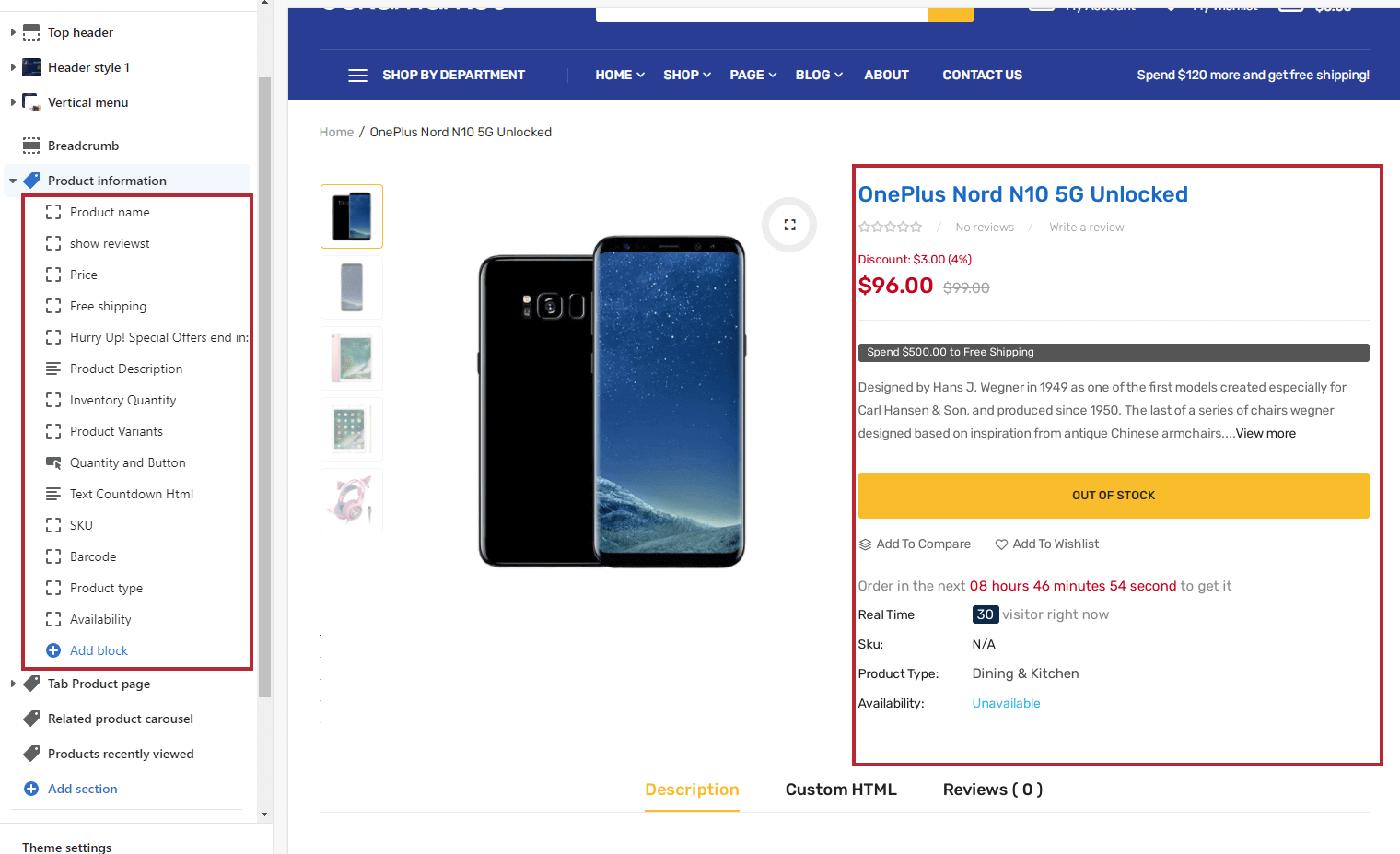Click the fullscreen image zoom icon

coord(789,225)
